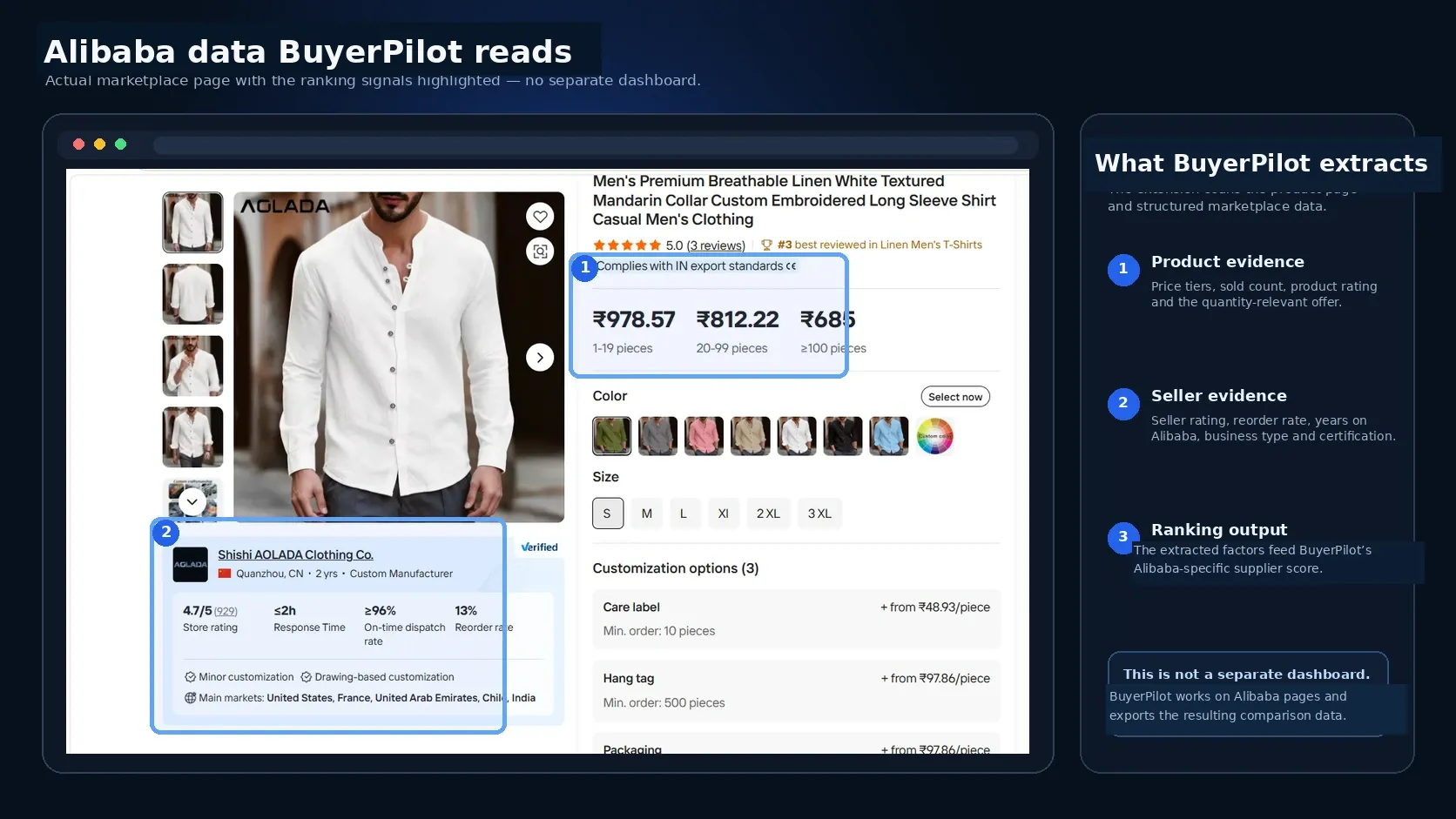
Task: Show next product image with right arrow
Action: [x=540, y=357]
